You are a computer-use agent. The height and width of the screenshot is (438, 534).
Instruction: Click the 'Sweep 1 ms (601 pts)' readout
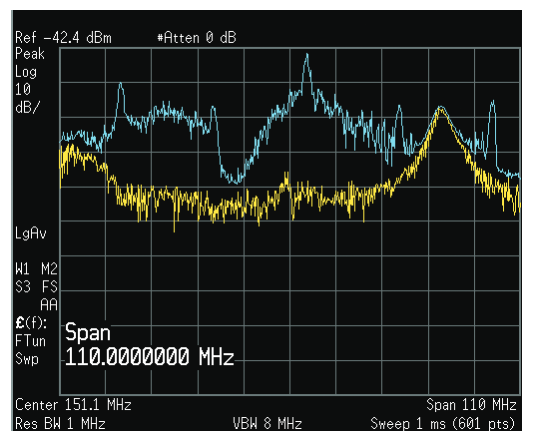[443, 424]
